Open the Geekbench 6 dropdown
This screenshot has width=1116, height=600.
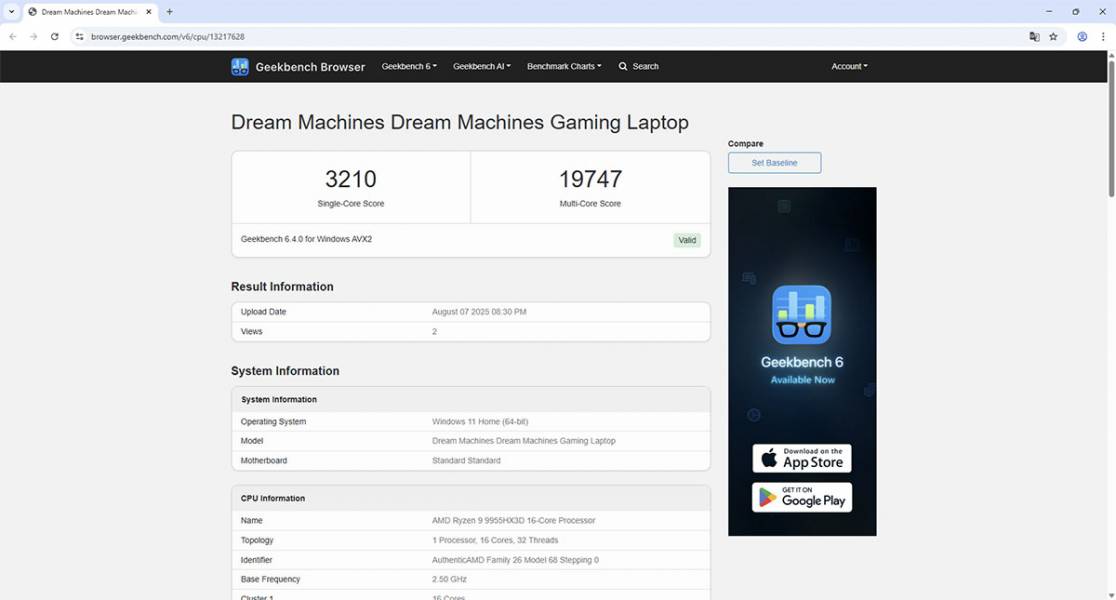(408, 66)
